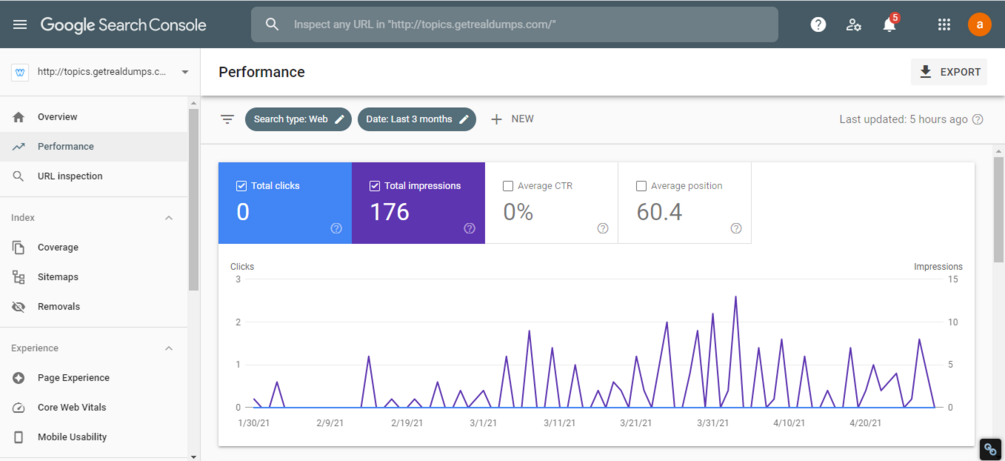This screenshot has height=461, width=1005.
Task: Uncheck the Total clicks checkbox
Action: [x=242, y=186]
